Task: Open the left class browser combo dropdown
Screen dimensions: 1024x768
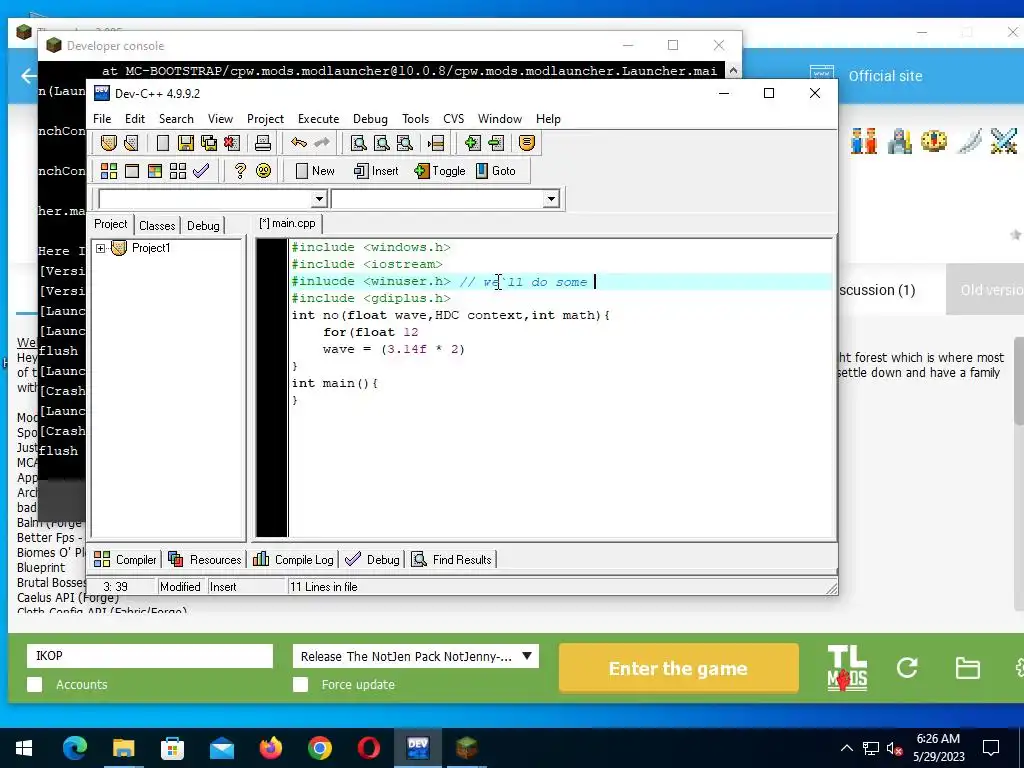Action: pos(319,199)
